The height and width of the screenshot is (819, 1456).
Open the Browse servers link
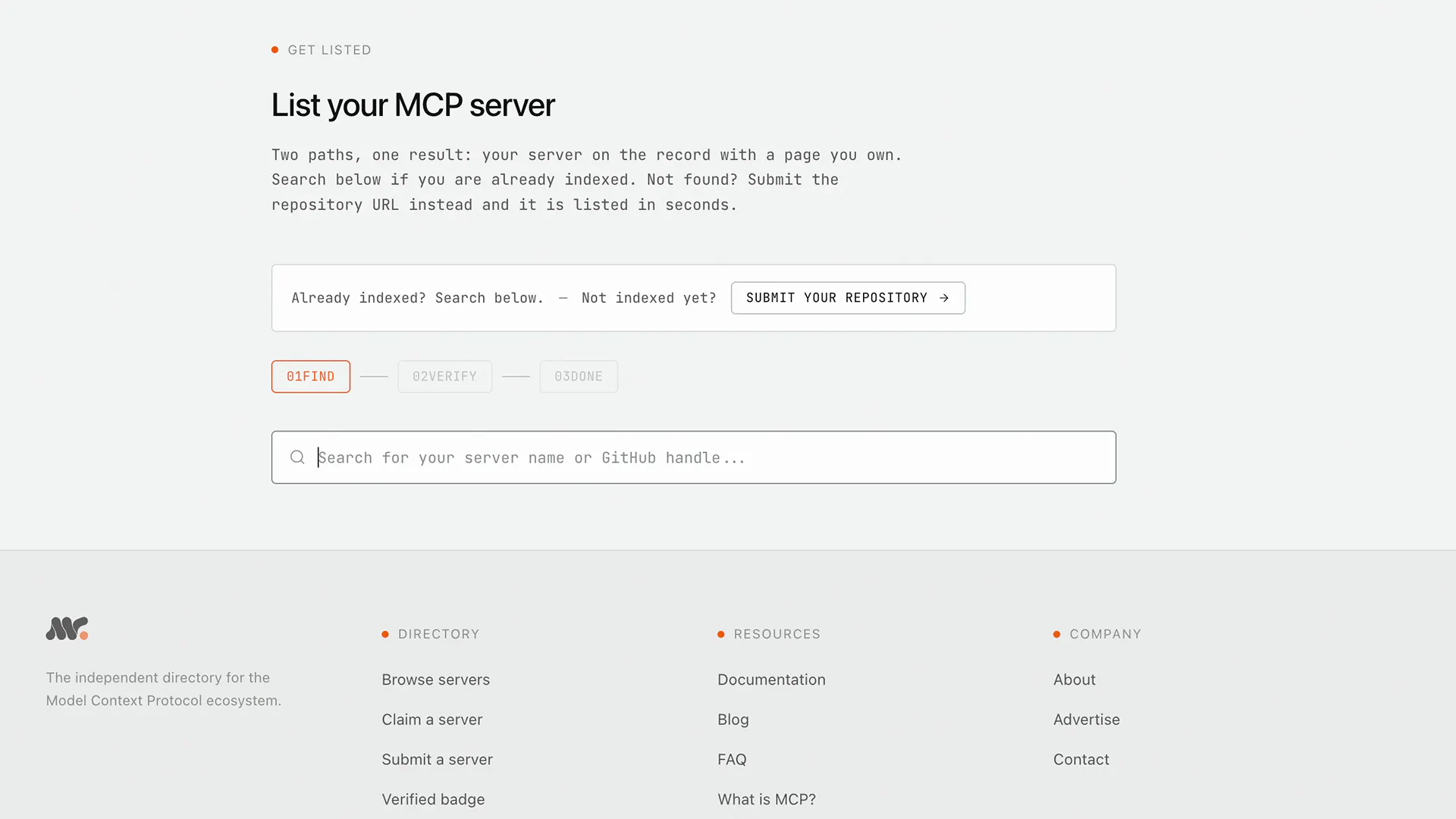tap(436, 679)
